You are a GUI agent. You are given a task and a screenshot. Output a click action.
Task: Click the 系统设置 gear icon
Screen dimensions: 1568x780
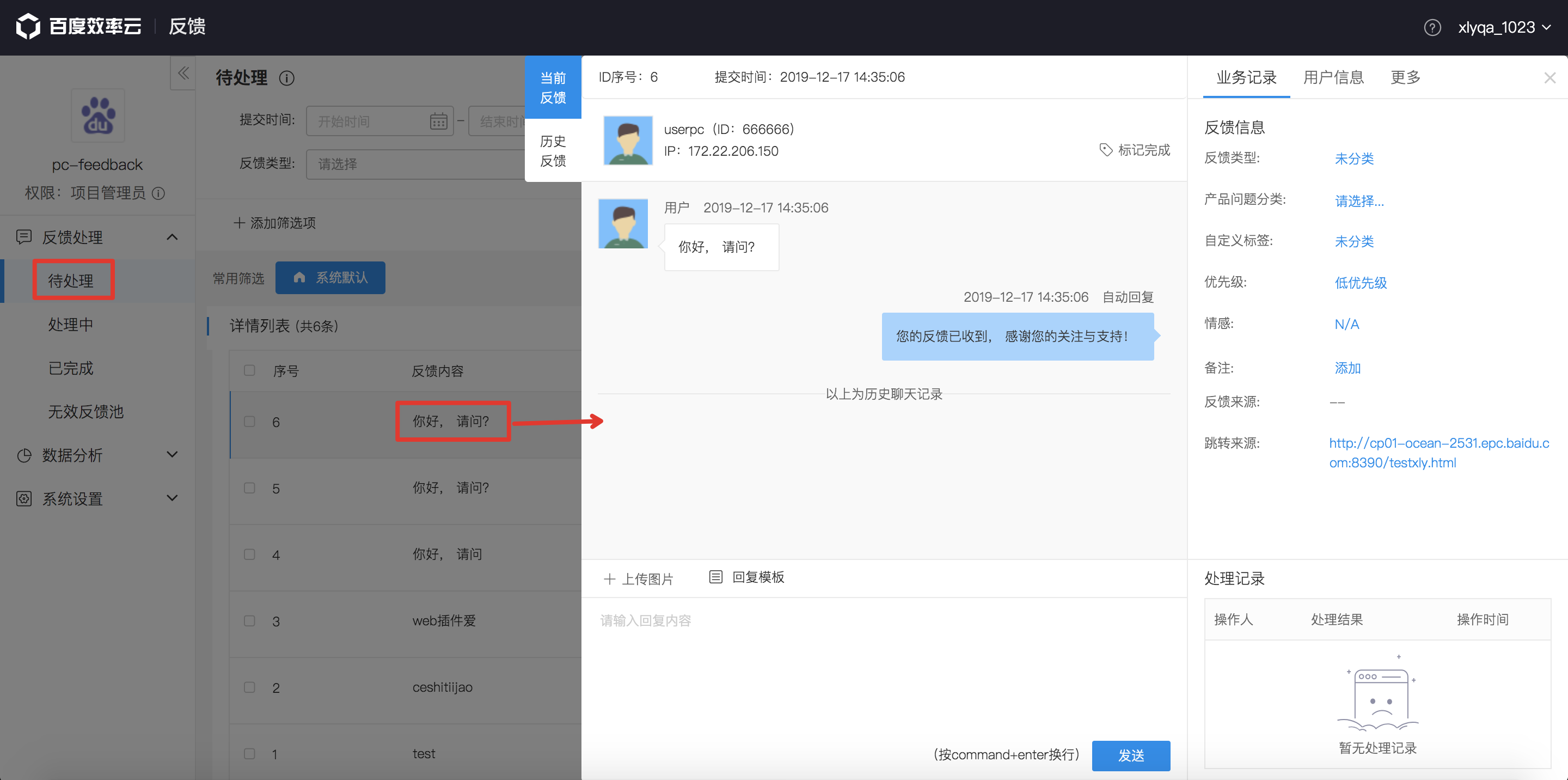click(x=24, y=499)
